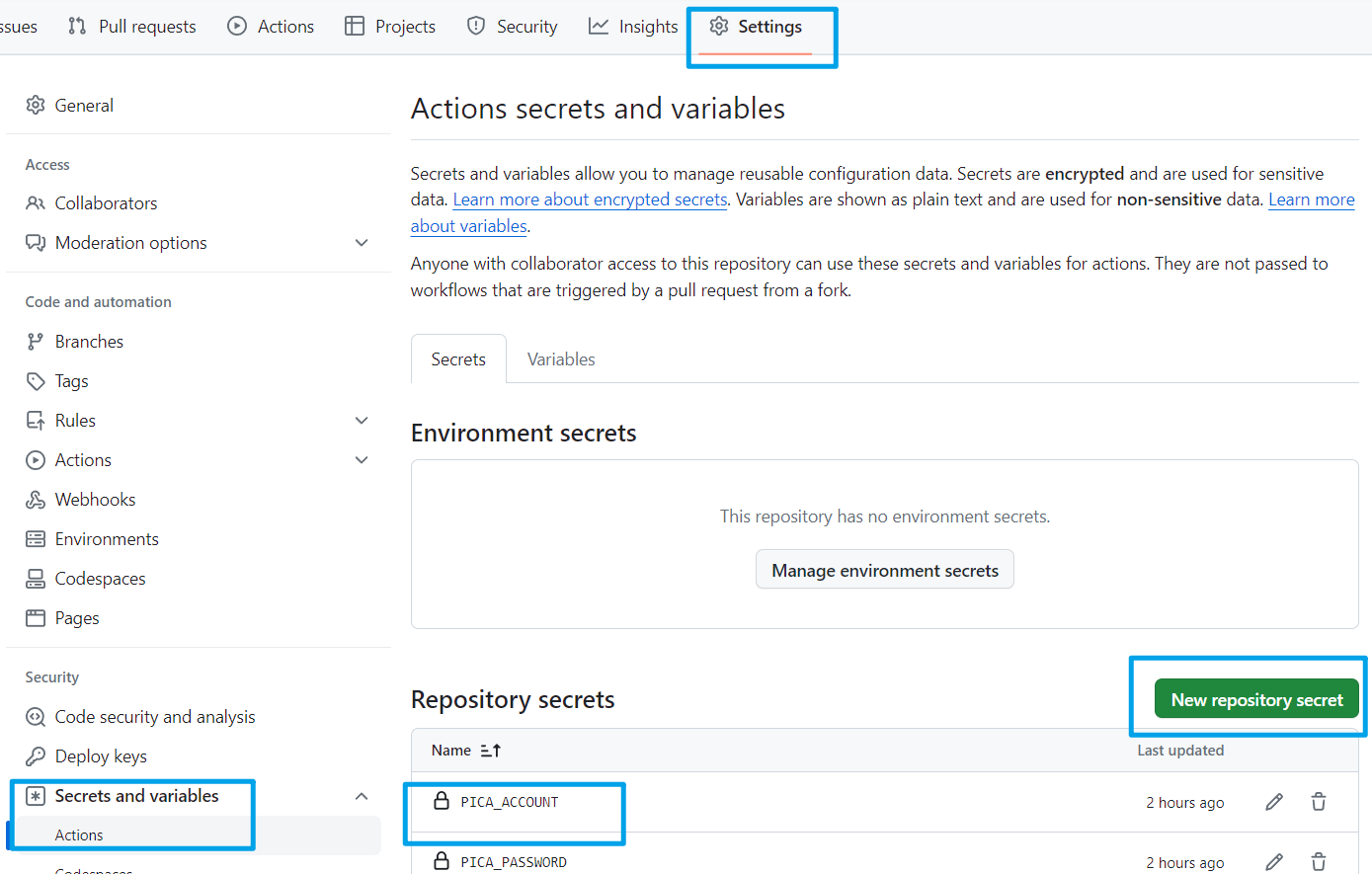This screenshot has height=874, width=1372.
Task: Expand the Moderation options section
Action: tap(362, 243)
